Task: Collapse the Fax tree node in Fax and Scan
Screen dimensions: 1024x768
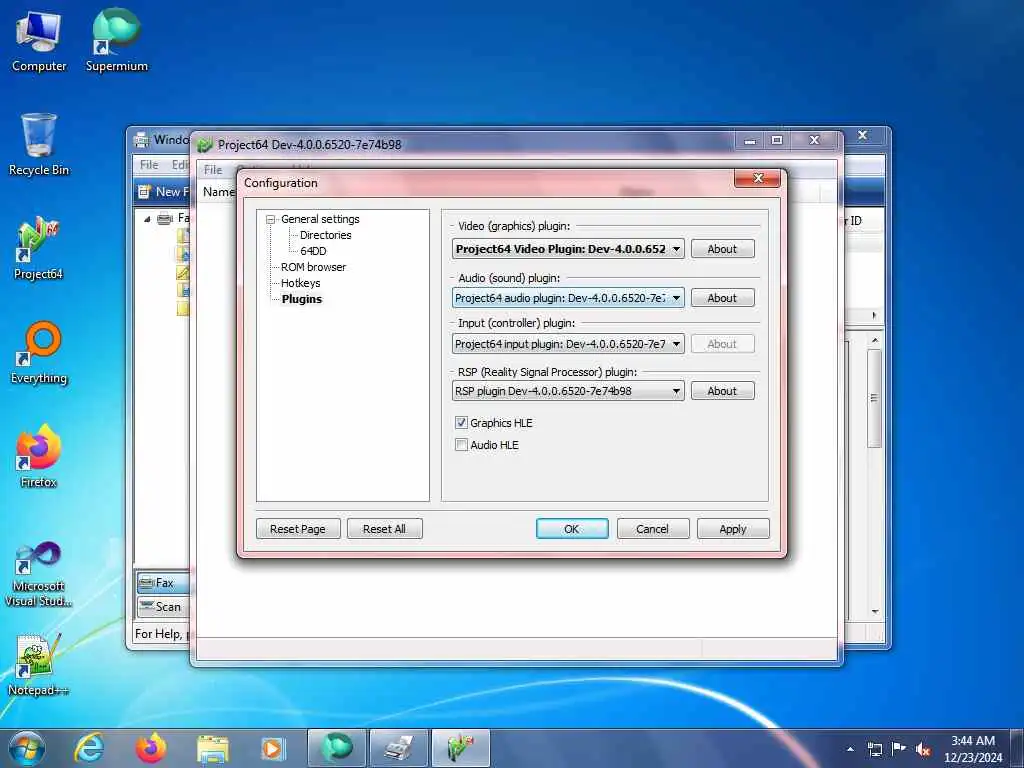Action: click(147, 219)
